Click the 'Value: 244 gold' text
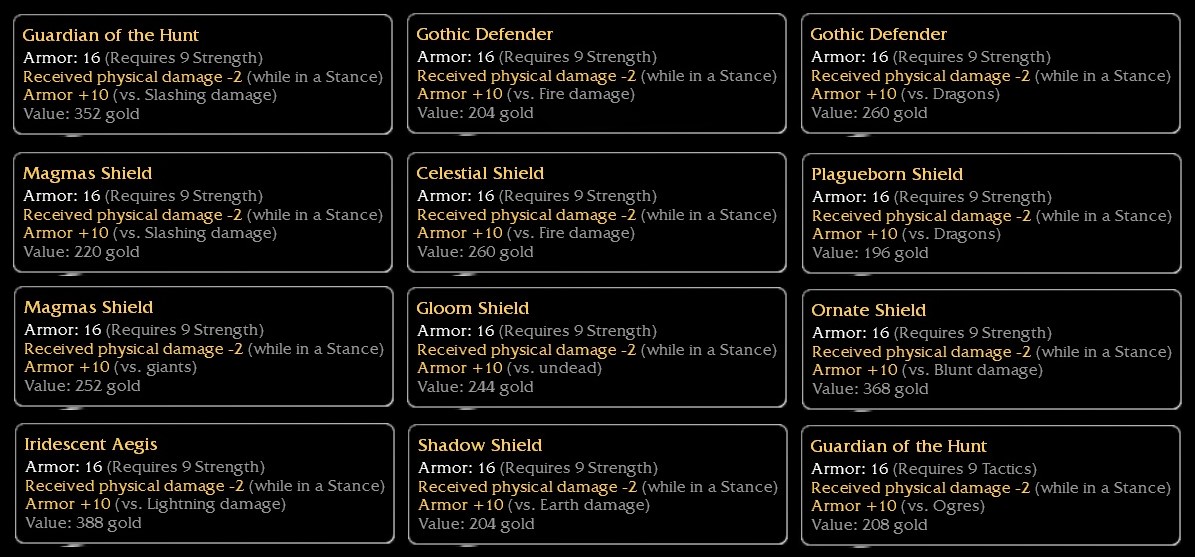The image size is (1195, 557). click(x=475, y=387)
